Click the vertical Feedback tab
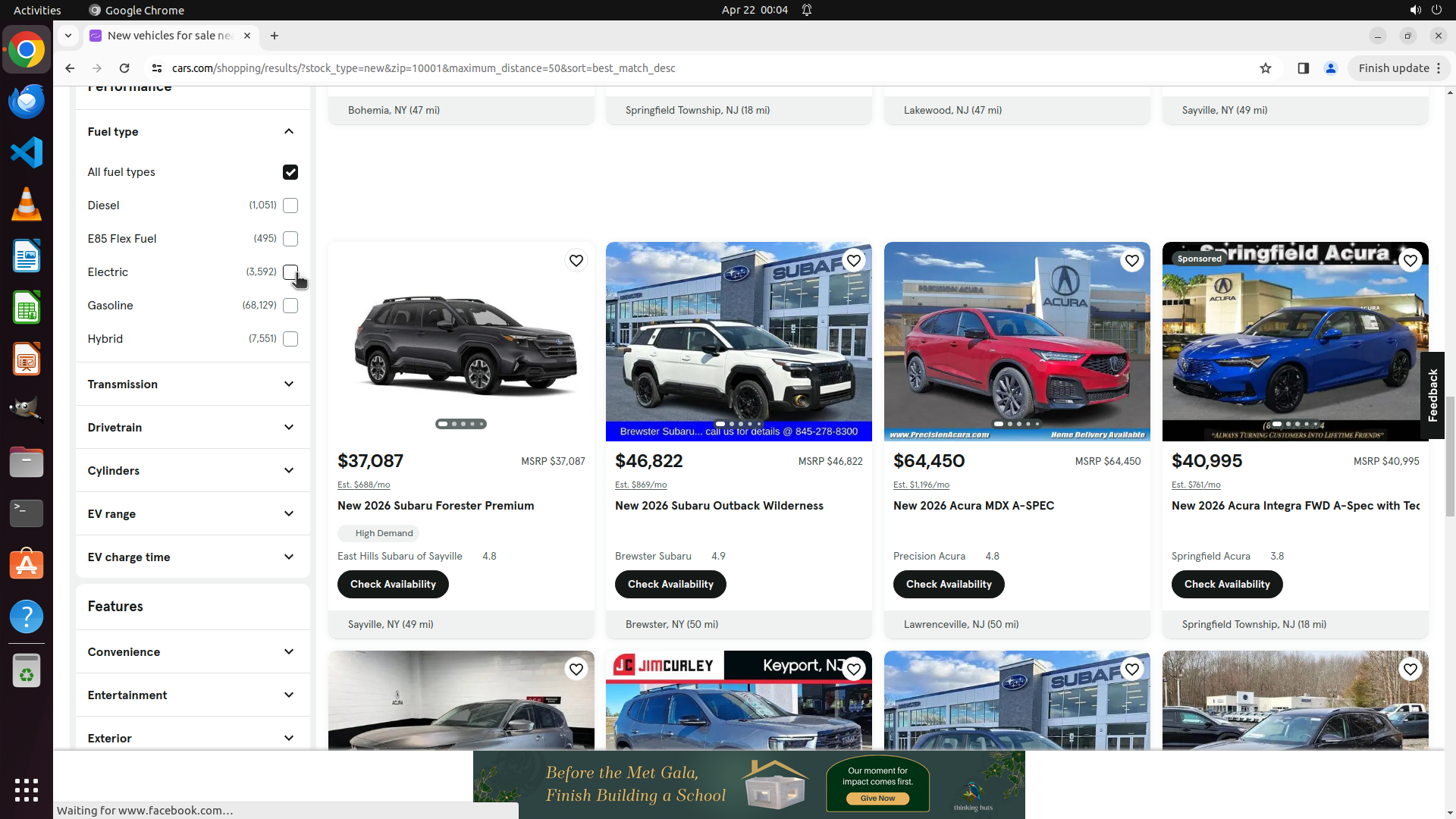Image resolution: width=1456 pixels, height=819 pixels. 1432,395
